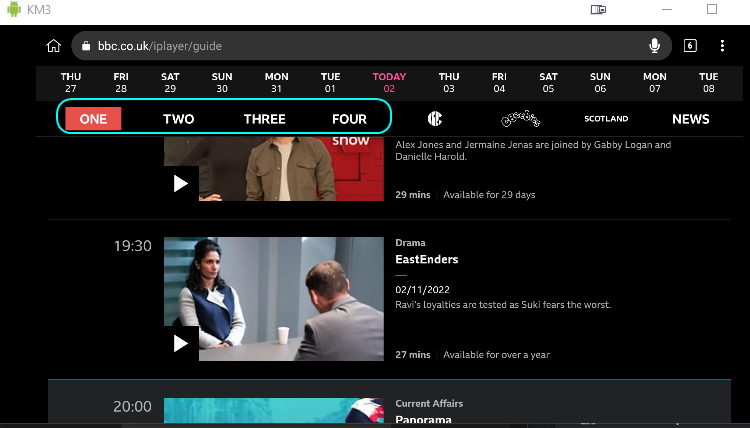Switch to BBC NEWS channel
The image size is (750, 428).
coord(691,119)
